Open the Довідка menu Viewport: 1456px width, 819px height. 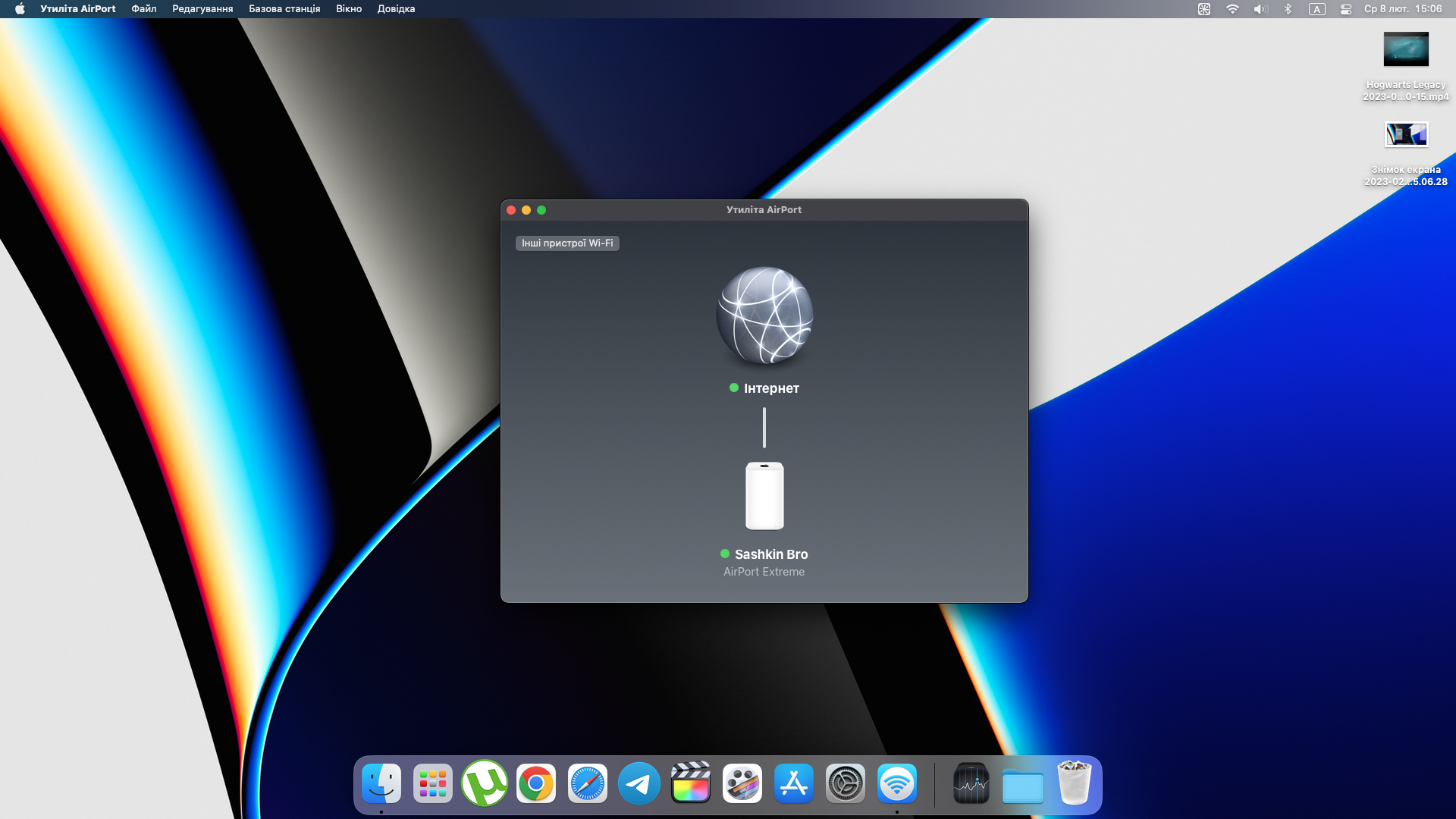pyautogui.click(x=396, y=9)
